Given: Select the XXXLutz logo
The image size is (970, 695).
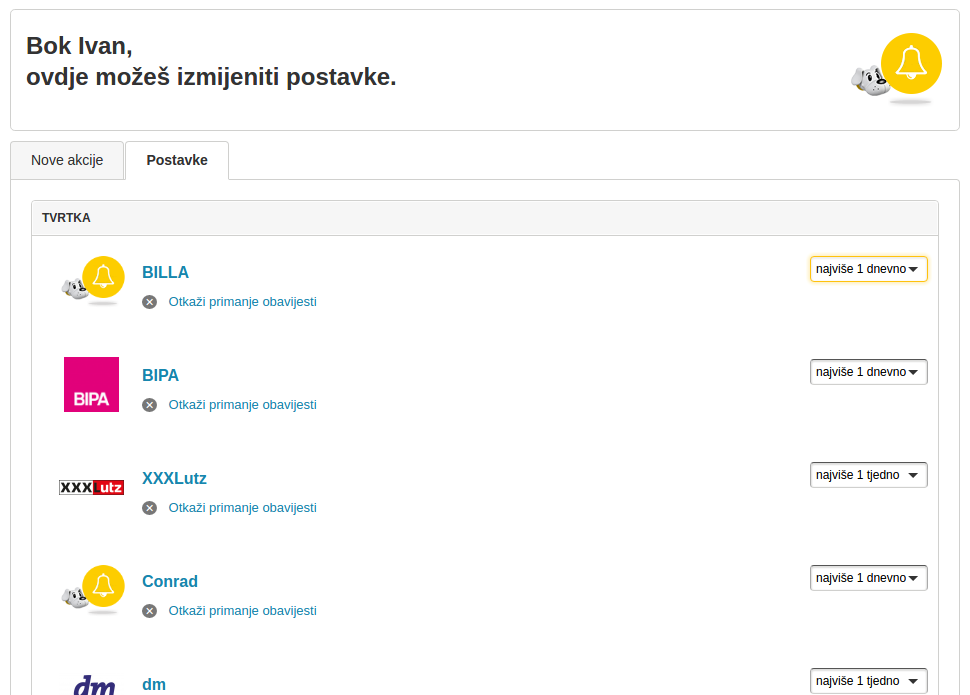Looking at the screenshot, I should 92,487.
